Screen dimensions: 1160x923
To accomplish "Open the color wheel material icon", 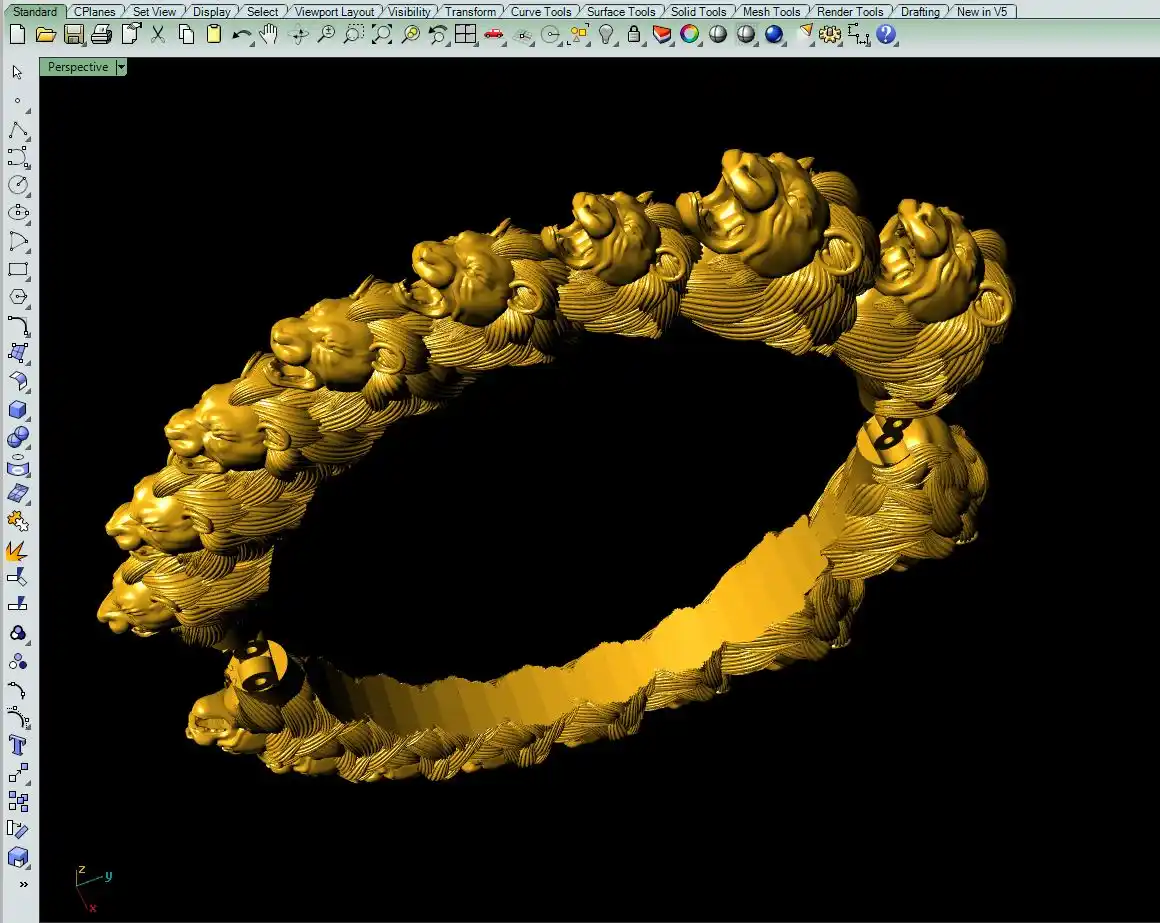I will 690,35.
